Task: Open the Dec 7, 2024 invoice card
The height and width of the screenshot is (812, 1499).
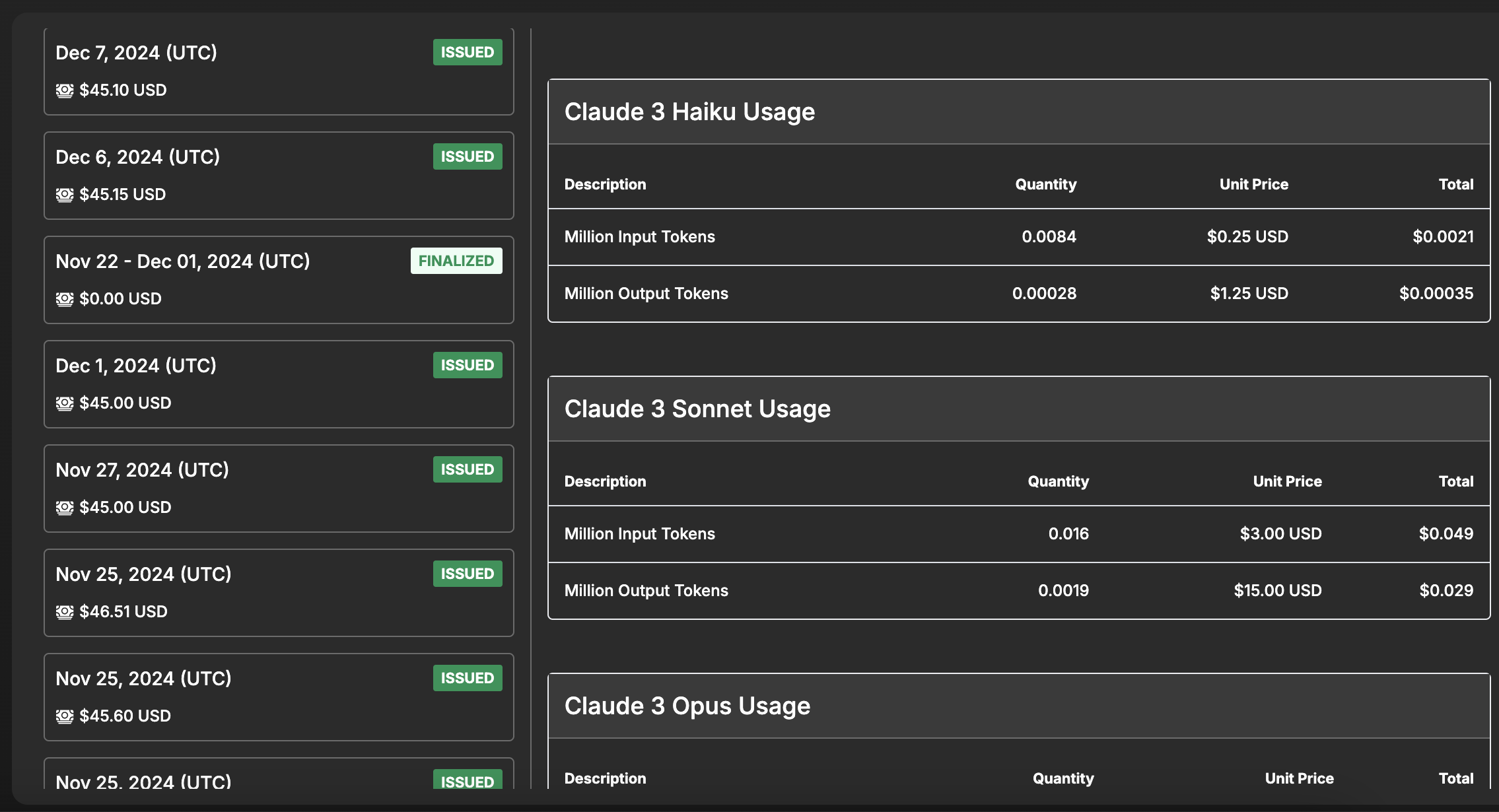Action: pos(279,71)
